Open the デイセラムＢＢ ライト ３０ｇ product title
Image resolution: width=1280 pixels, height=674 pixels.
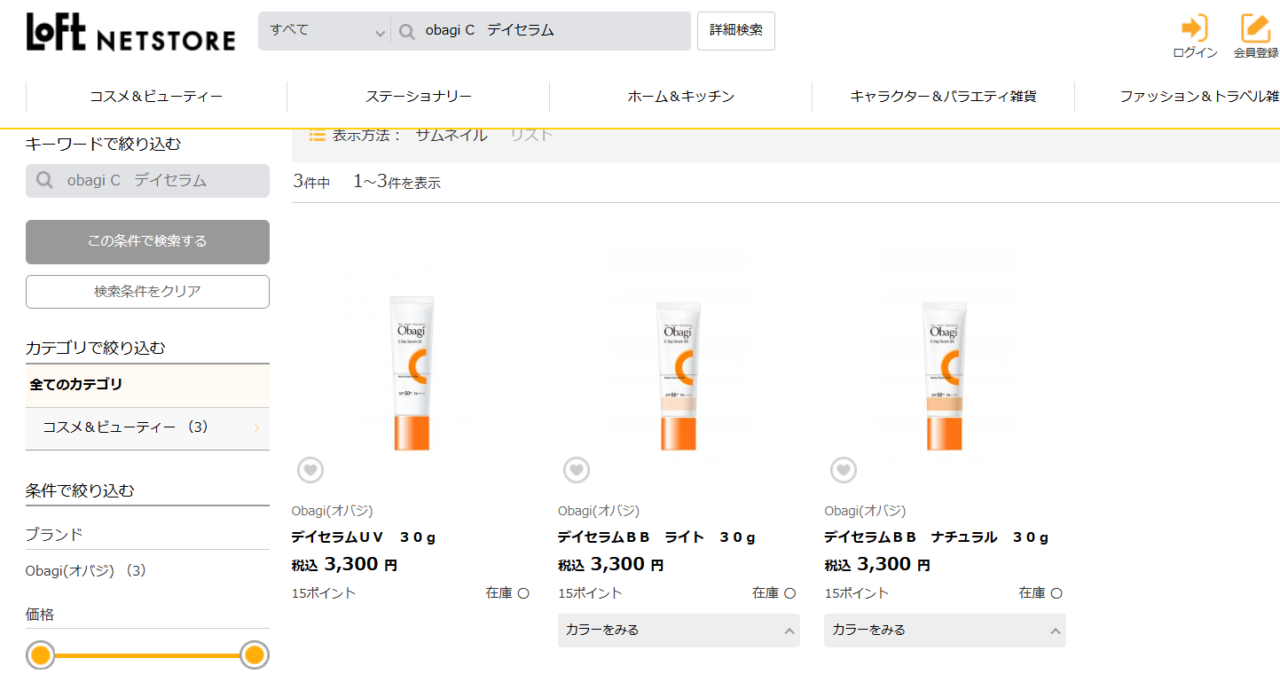coord(657,537)
